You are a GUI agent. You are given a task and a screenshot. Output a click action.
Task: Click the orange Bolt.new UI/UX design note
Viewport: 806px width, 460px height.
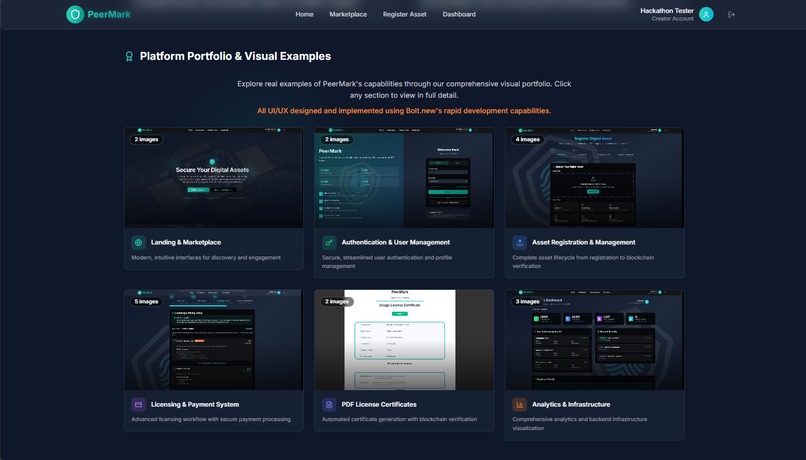pyautogui.click(x=404, y=111)
